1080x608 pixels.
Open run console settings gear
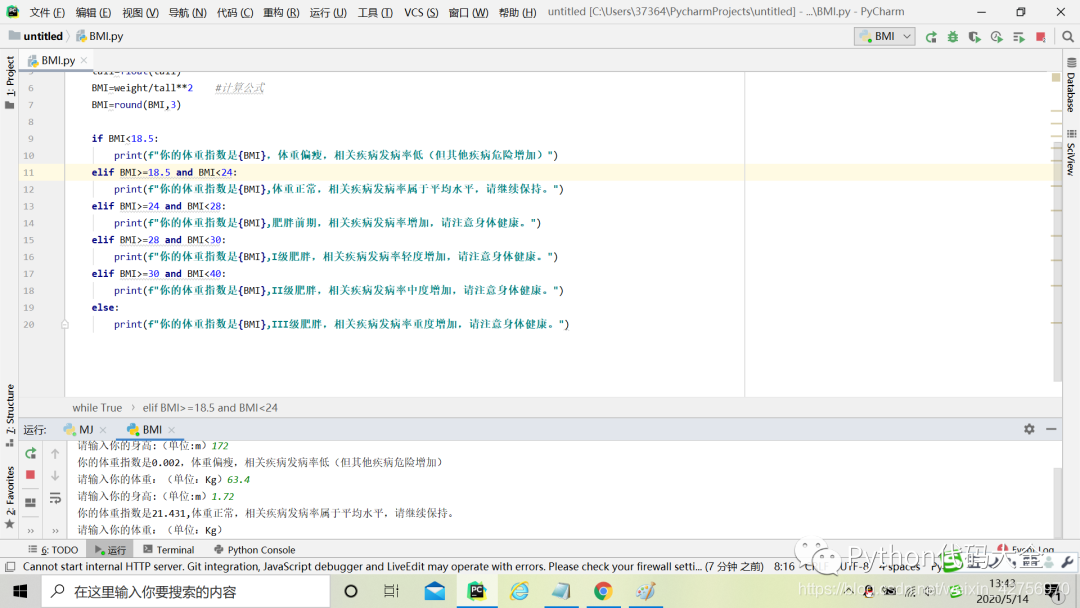pos(1029,428)
